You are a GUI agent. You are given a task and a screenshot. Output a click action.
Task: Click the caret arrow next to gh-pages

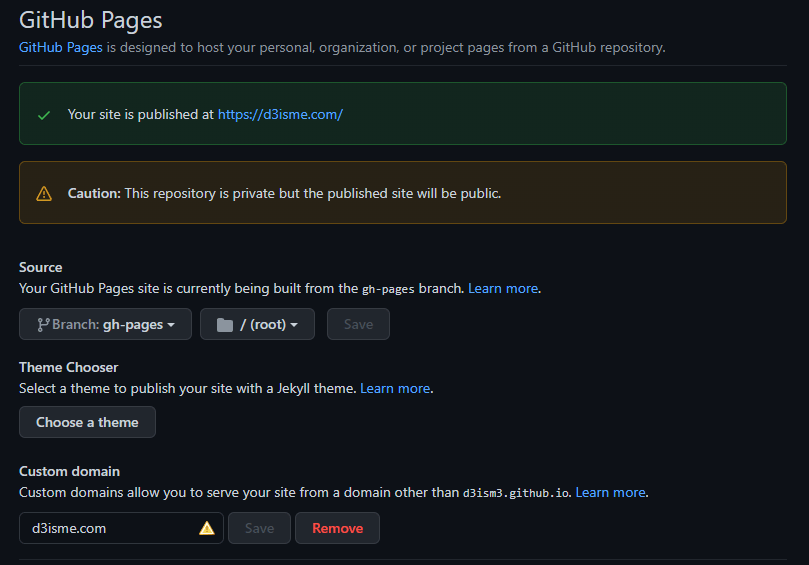pyautogui.click(x=172, y=325)
